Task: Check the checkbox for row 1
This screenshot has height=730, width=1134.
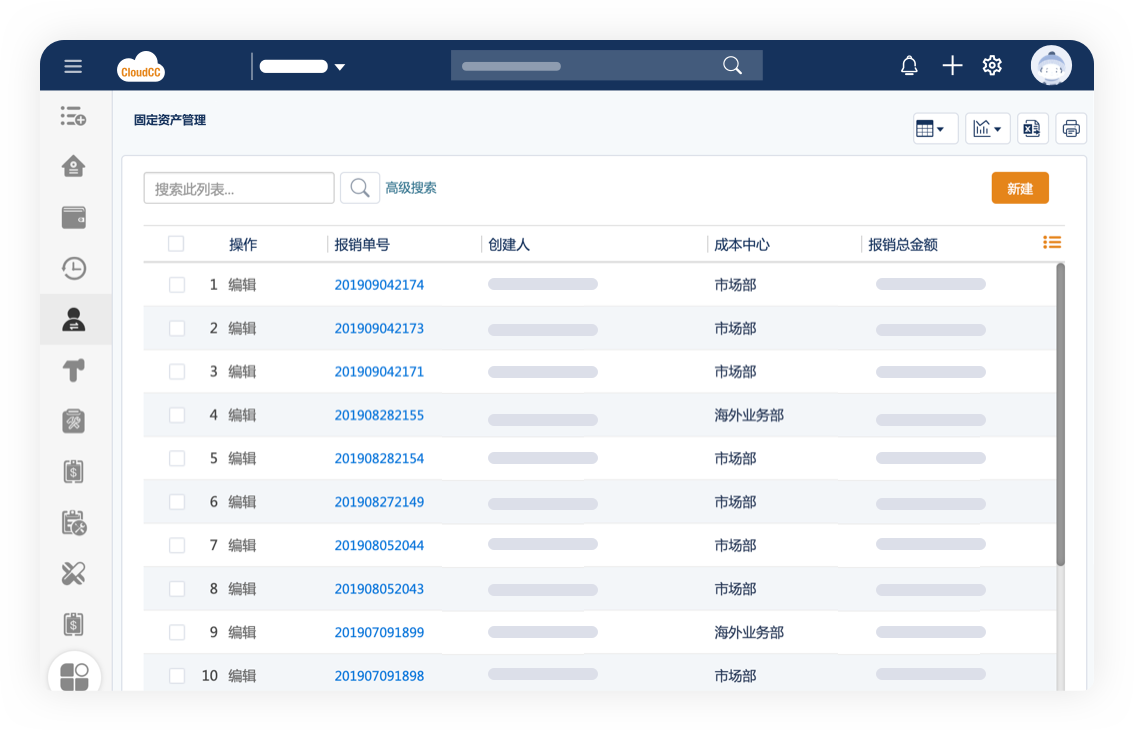Action: [x=177, y=285]
